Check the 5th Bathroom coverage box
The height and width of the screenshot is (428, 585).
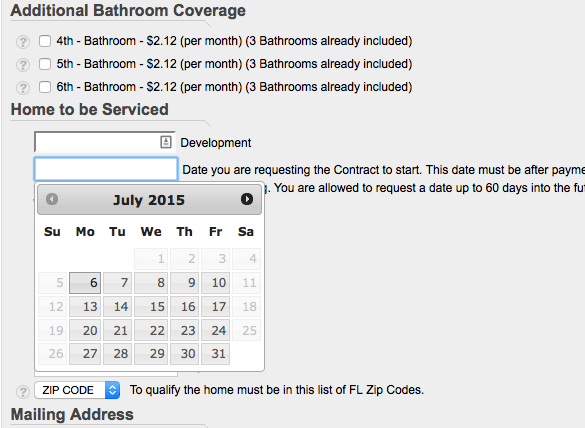pos(45,64)
